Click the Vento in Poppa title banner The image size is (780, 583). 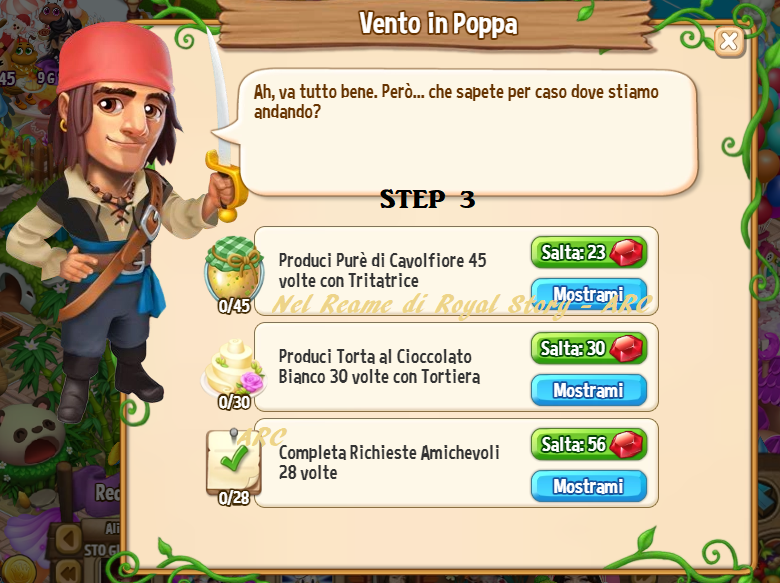438,23
